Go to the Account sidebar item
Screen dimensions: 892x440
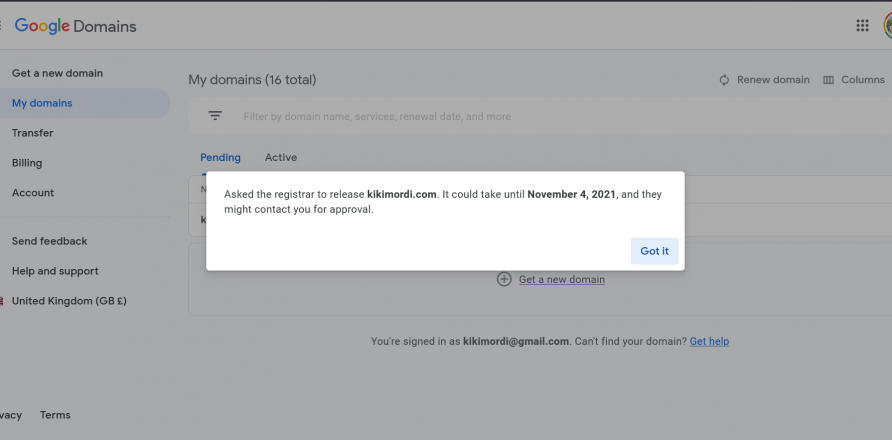coord(33,193)
